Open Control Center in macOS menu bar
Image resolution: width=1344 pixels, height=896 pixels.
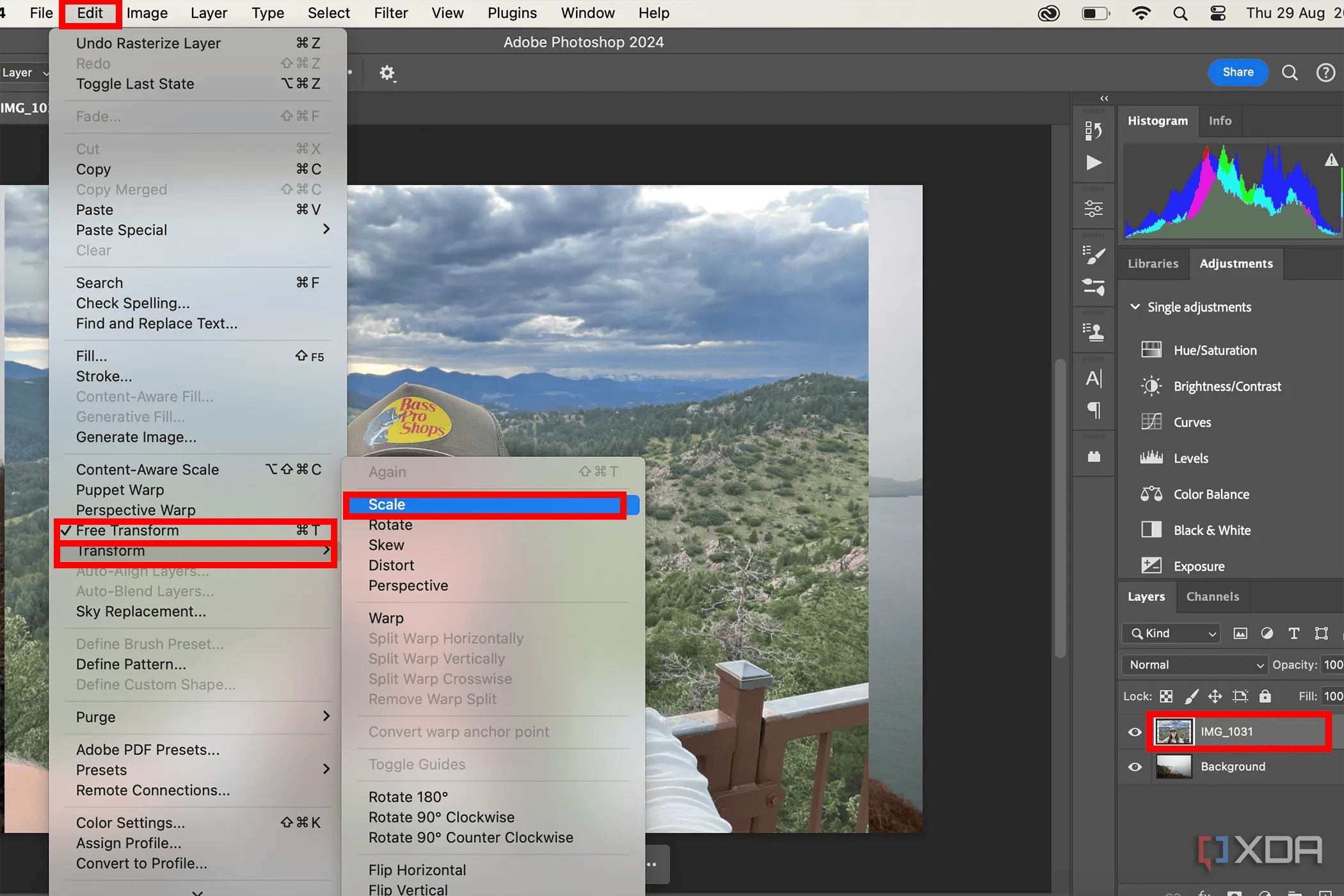click(1218, 13)
